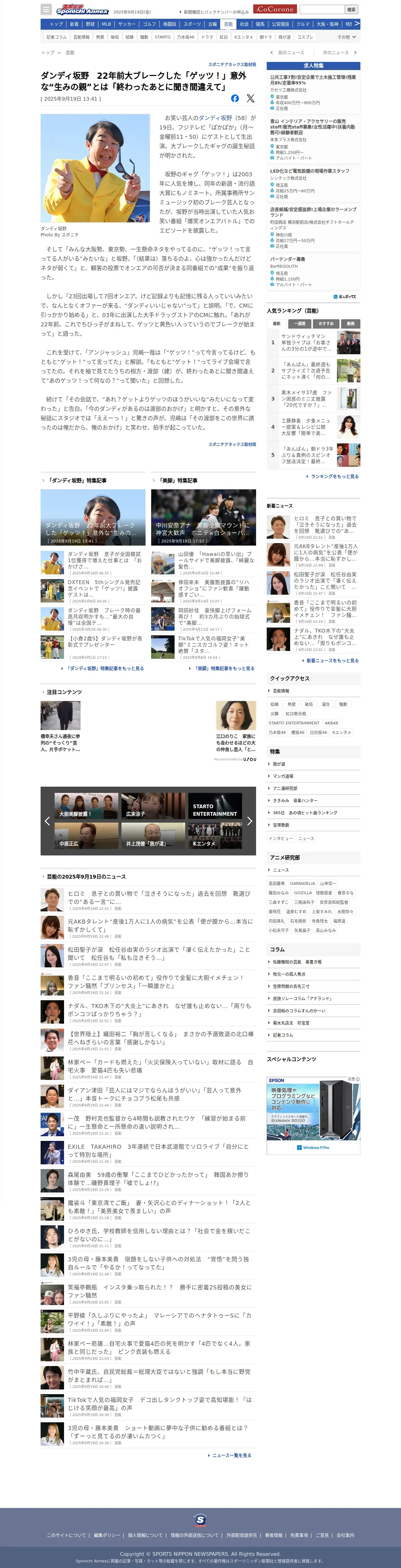Open the サッカー nav tab

click(127, 24)
